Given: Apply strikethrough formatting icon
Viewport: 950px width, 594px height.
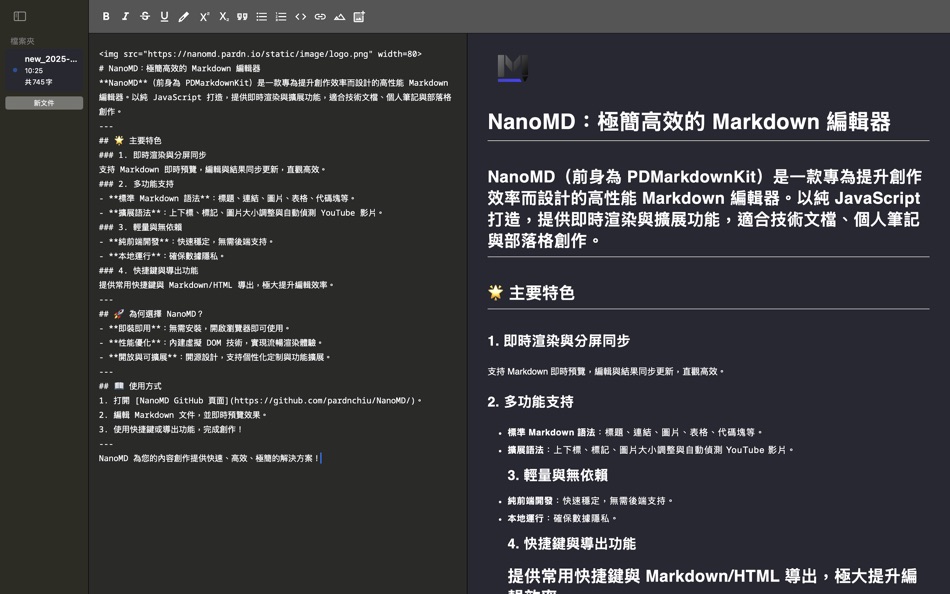Looking at the screenshot, I should (x=145, y=16).
